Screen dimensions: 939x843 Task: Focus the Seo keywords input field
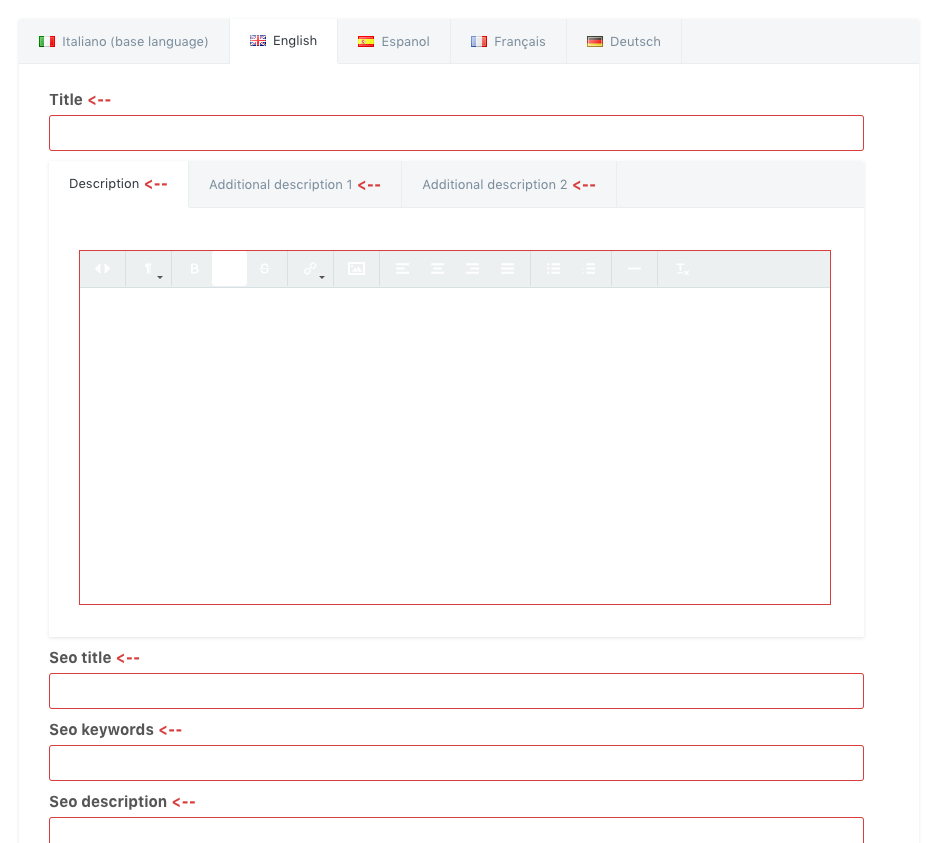click(456, 763)
